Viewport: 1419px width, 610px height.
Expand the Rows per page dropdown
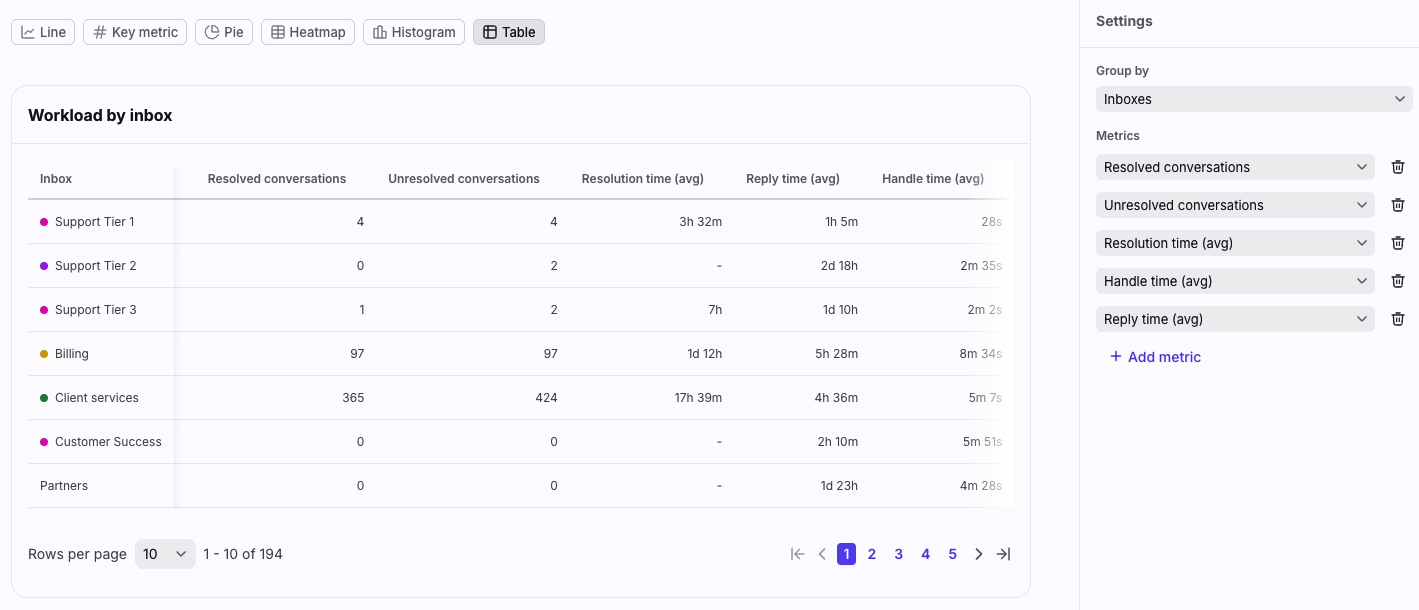pos(165,554)
